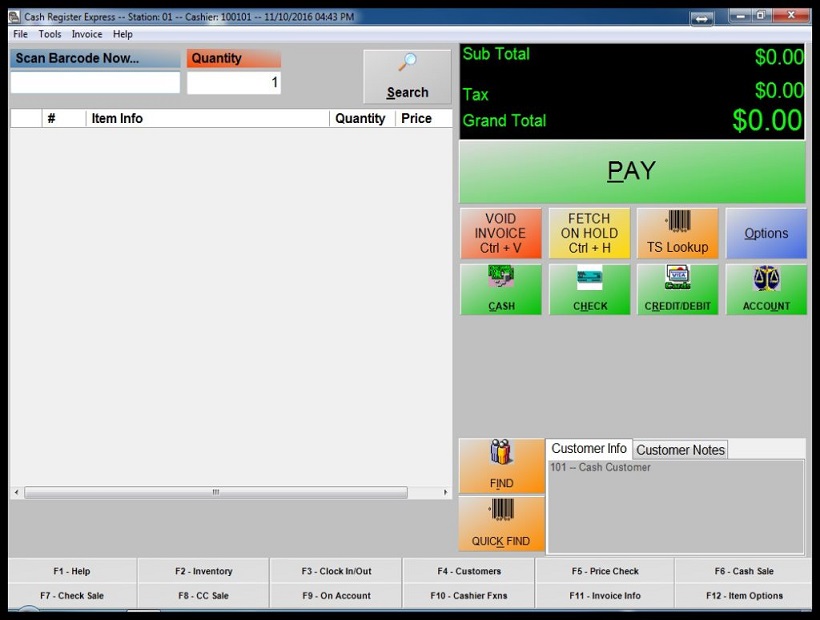Click the VOID INVOICE button

point(500,233)
